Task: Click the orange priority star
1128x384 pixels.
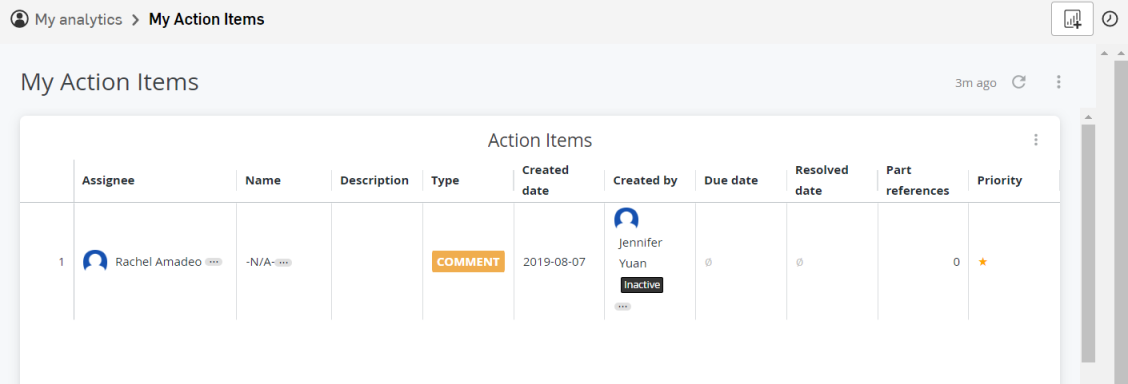Action: (x=983, y=262)
